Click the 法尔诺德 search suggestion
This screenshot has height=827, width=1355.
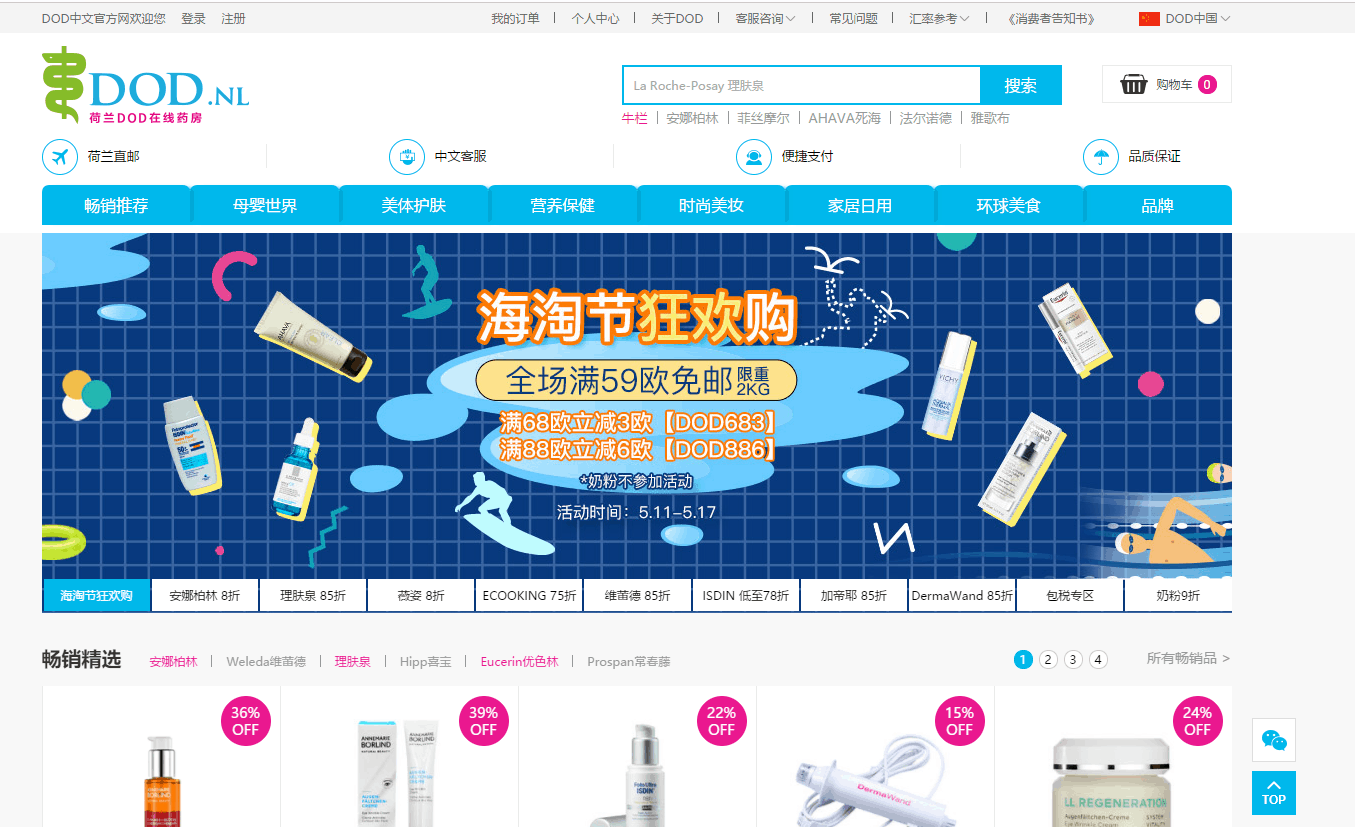[x=926, y=118]
